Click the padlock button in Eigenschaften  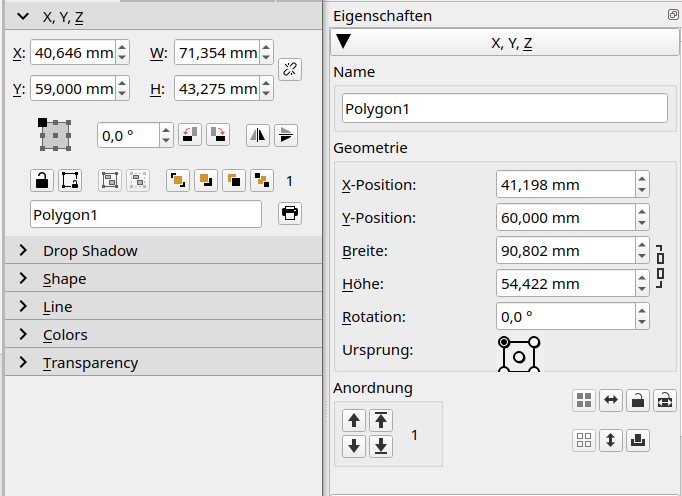(638, 401)
